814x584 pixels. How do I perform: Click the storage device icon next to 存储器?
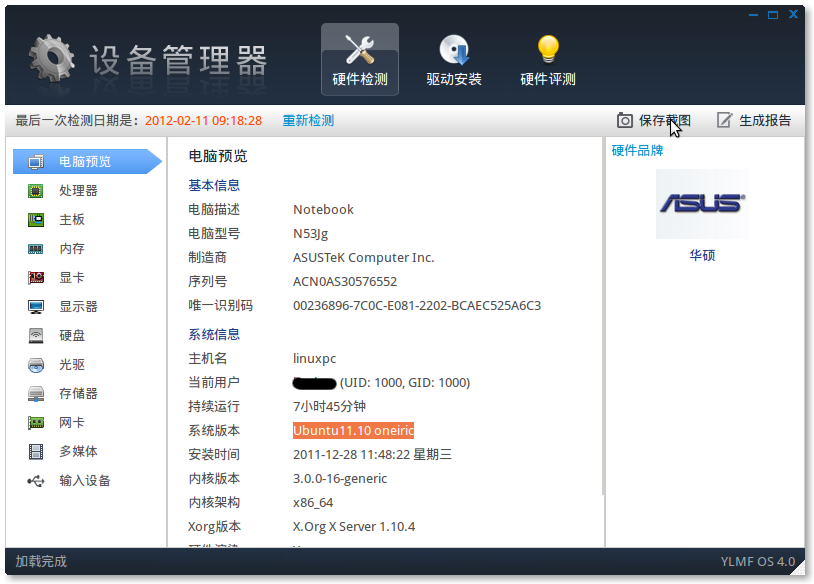click(36, 394)
